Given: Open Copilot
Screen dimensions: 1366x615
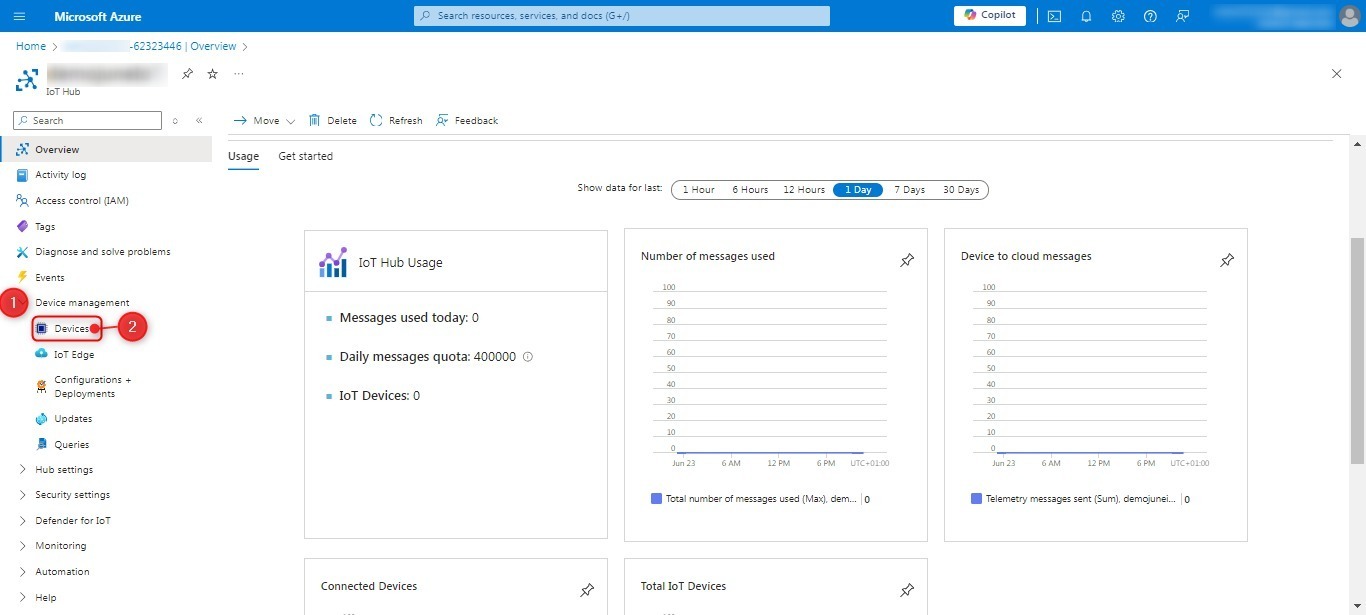Looking at the screenshot, I should 990,16.
